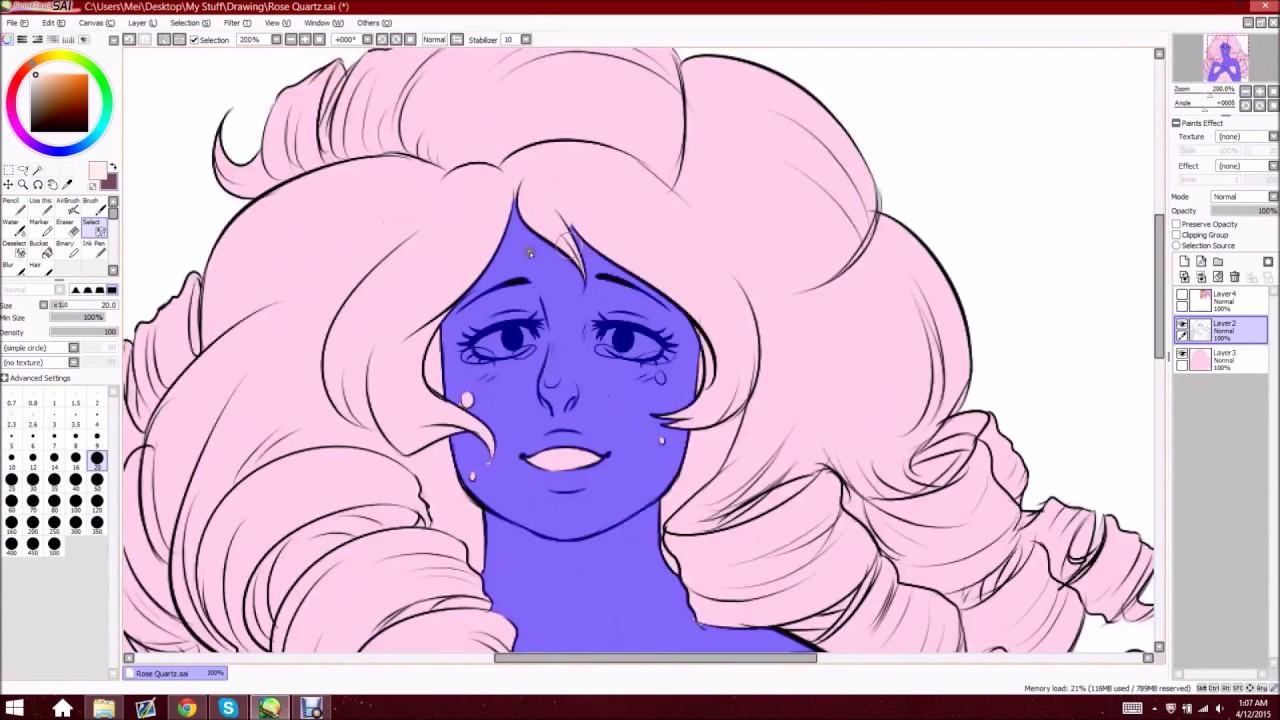Screen dimensions: 1280x720
Task: Open the Filter menu
Action: 238,23
